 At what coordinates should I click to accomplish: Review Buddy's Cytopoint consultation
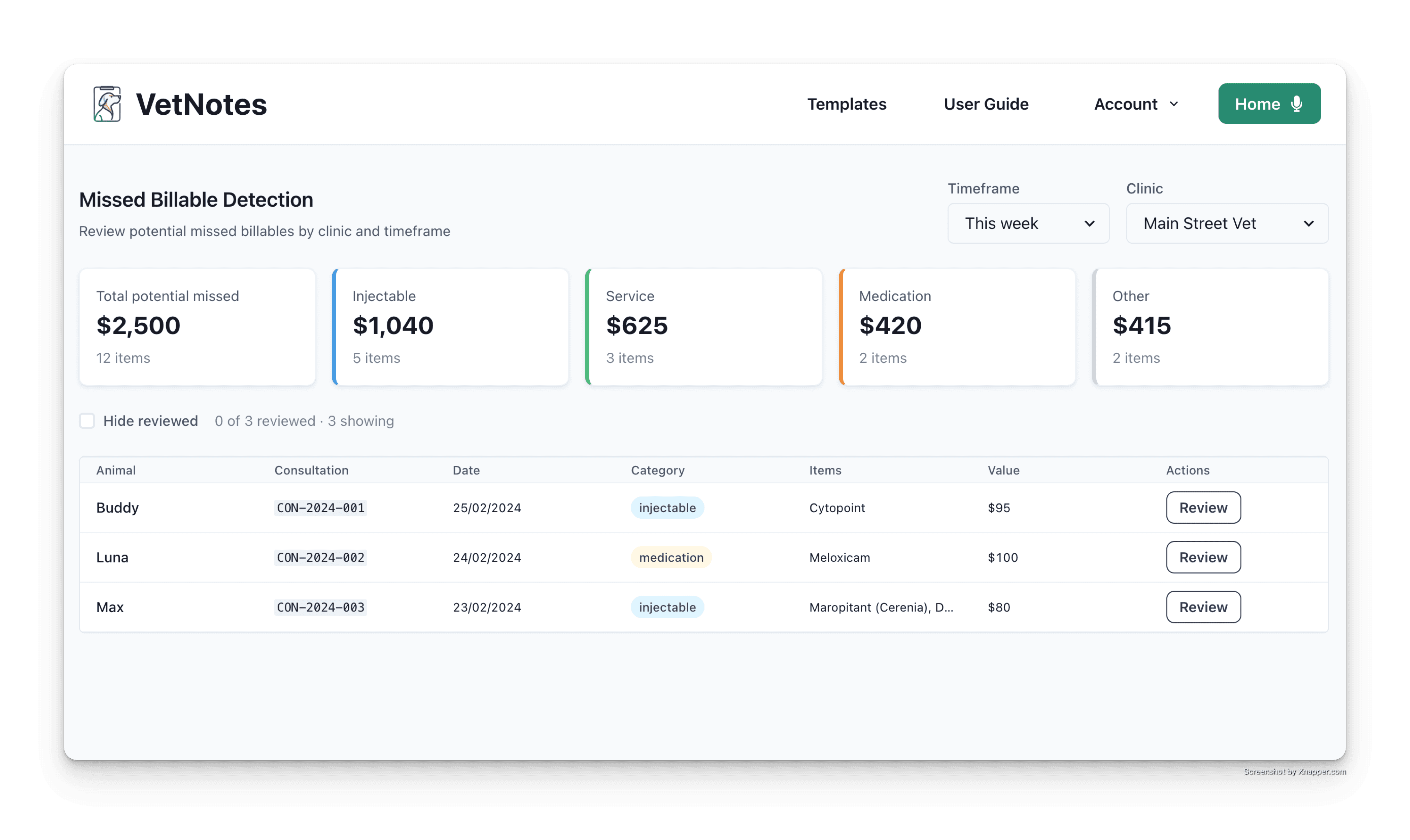click(1203, 508)
